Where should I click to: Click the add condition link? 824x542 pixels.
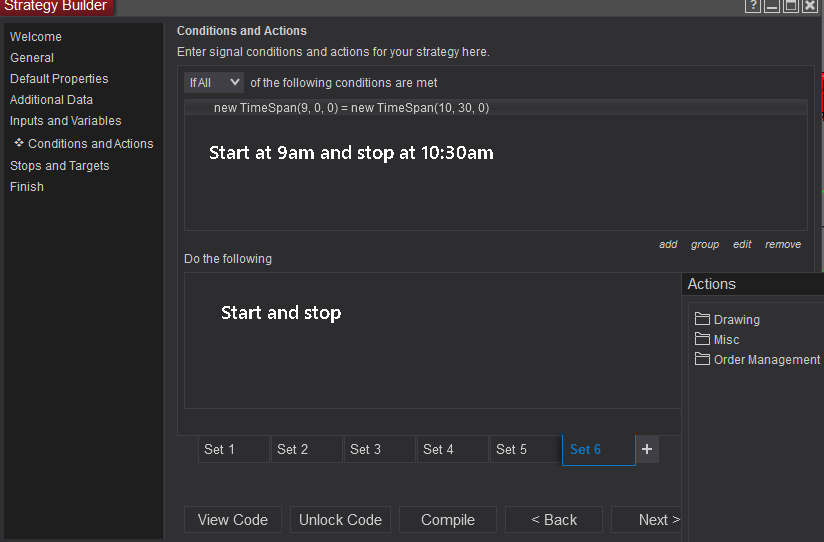tap(668, 244)
